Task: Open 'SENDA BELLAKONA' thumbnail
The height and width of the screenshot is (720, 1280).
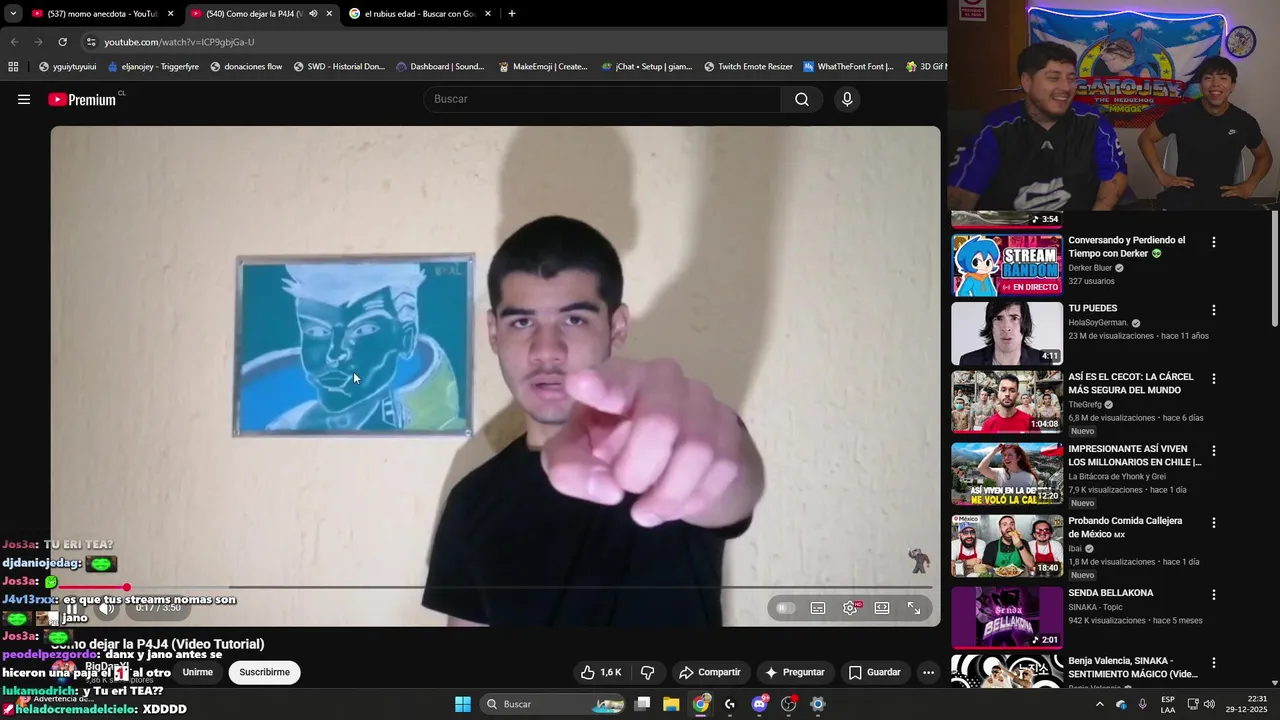Action: (1007, 618)
